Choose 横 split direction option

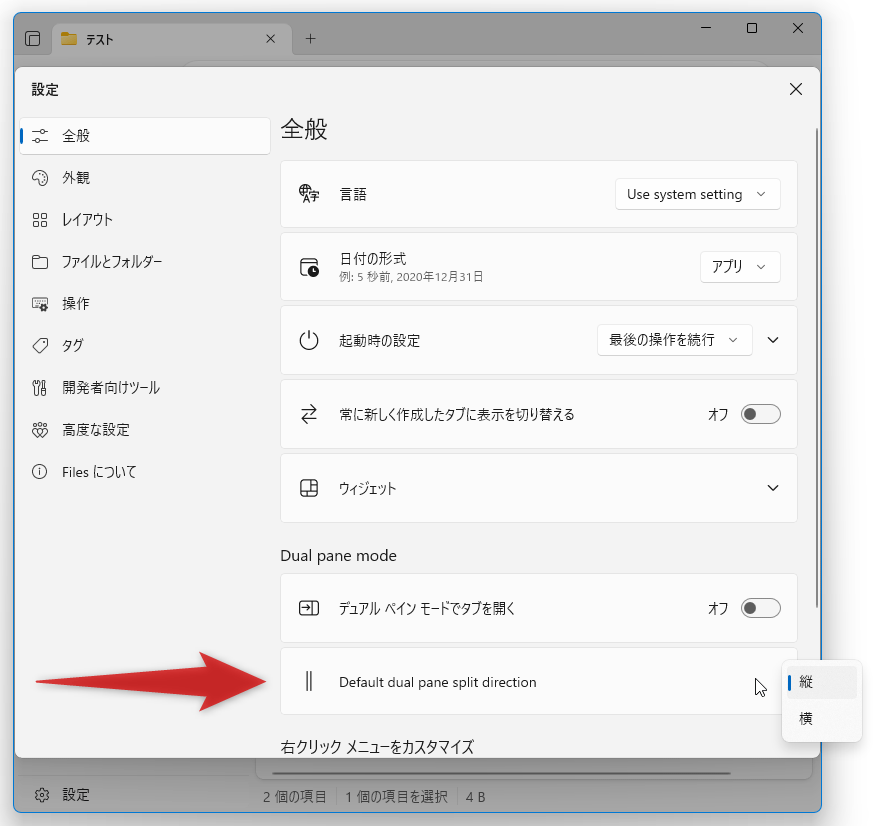822,719
